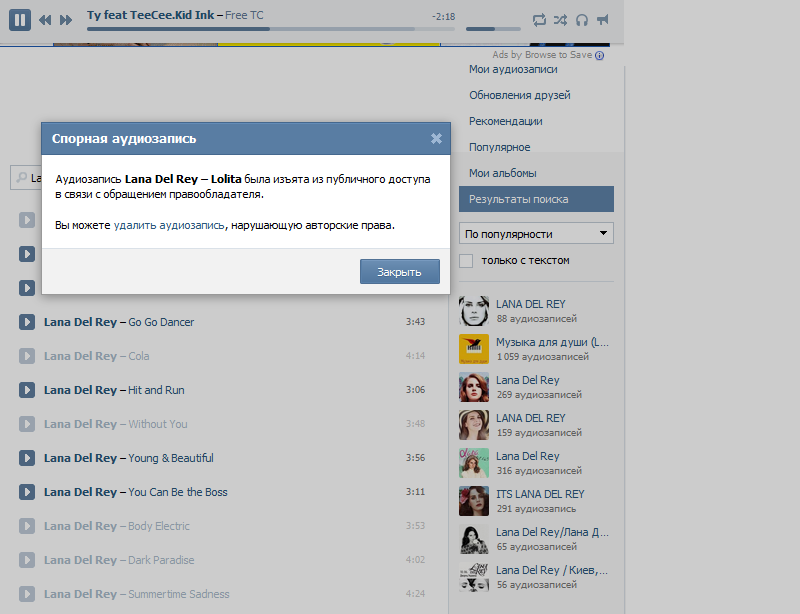Screen dimensions: 800x614
Task: Pause the currently playing track
Action: tap(20, 19)
